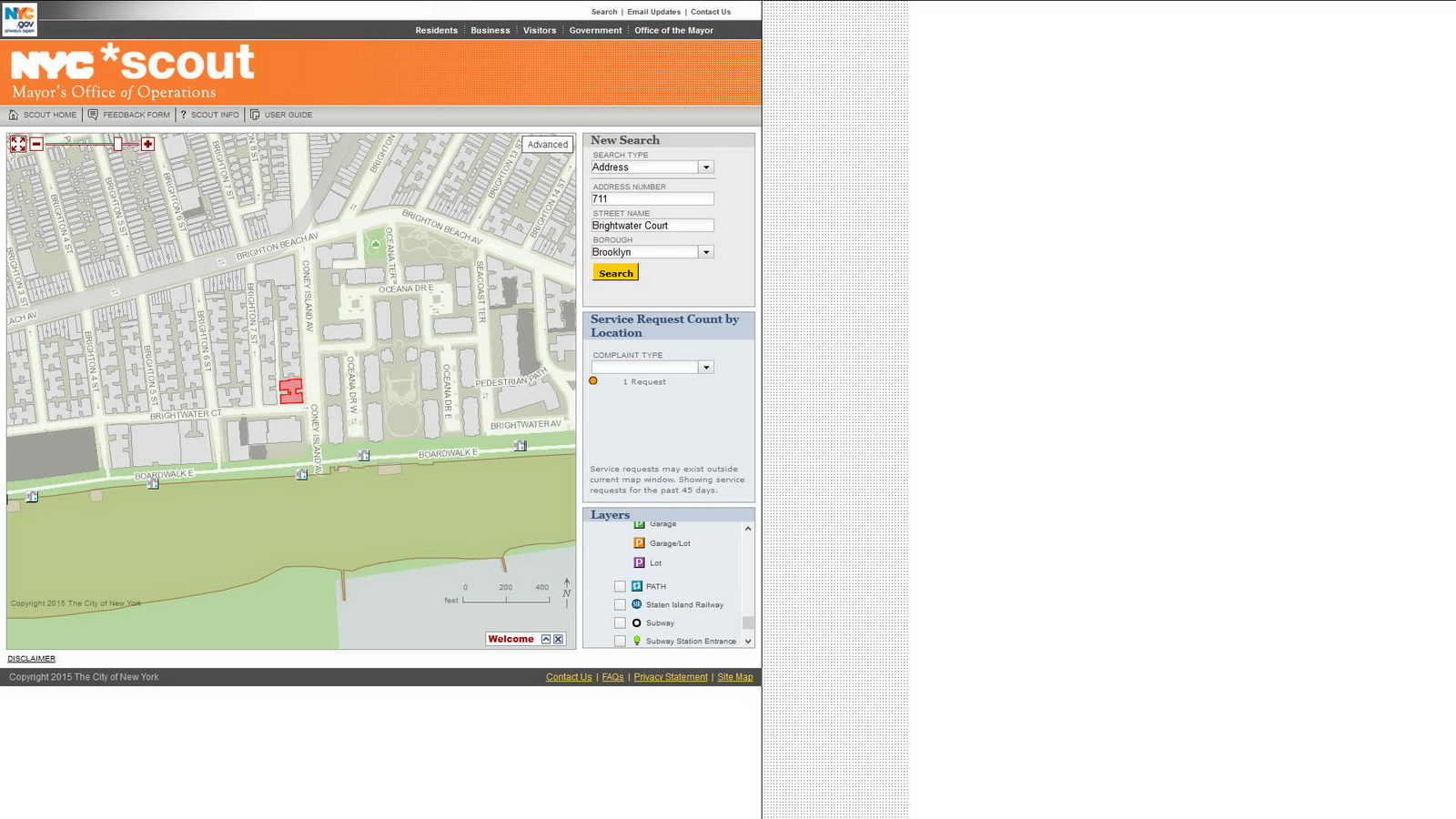Click the map marker left of Boardwalk E label
Image resolution: width=1456 pixels, height=819 pixels.
(x=363, y=455)
